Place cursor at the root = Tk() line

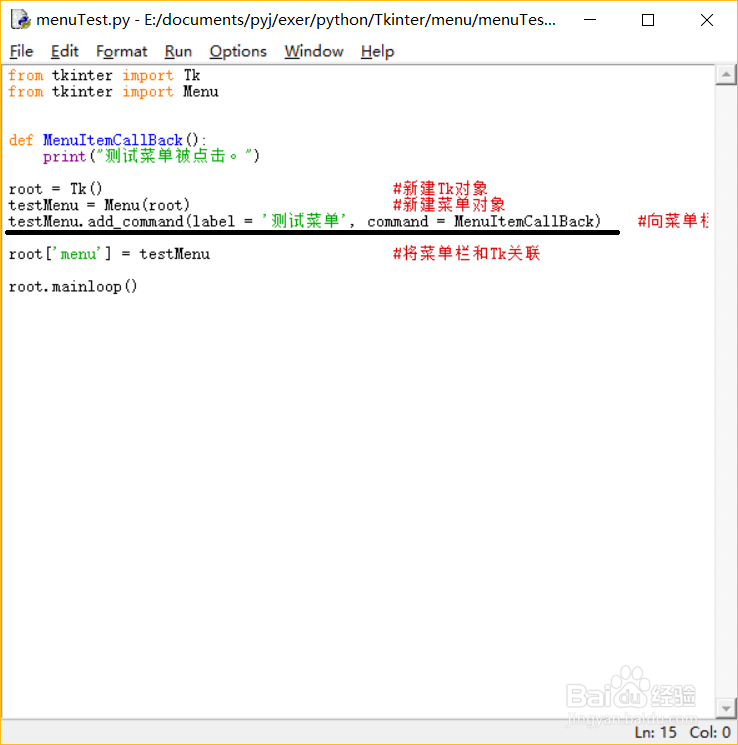(x=55, y=189)
